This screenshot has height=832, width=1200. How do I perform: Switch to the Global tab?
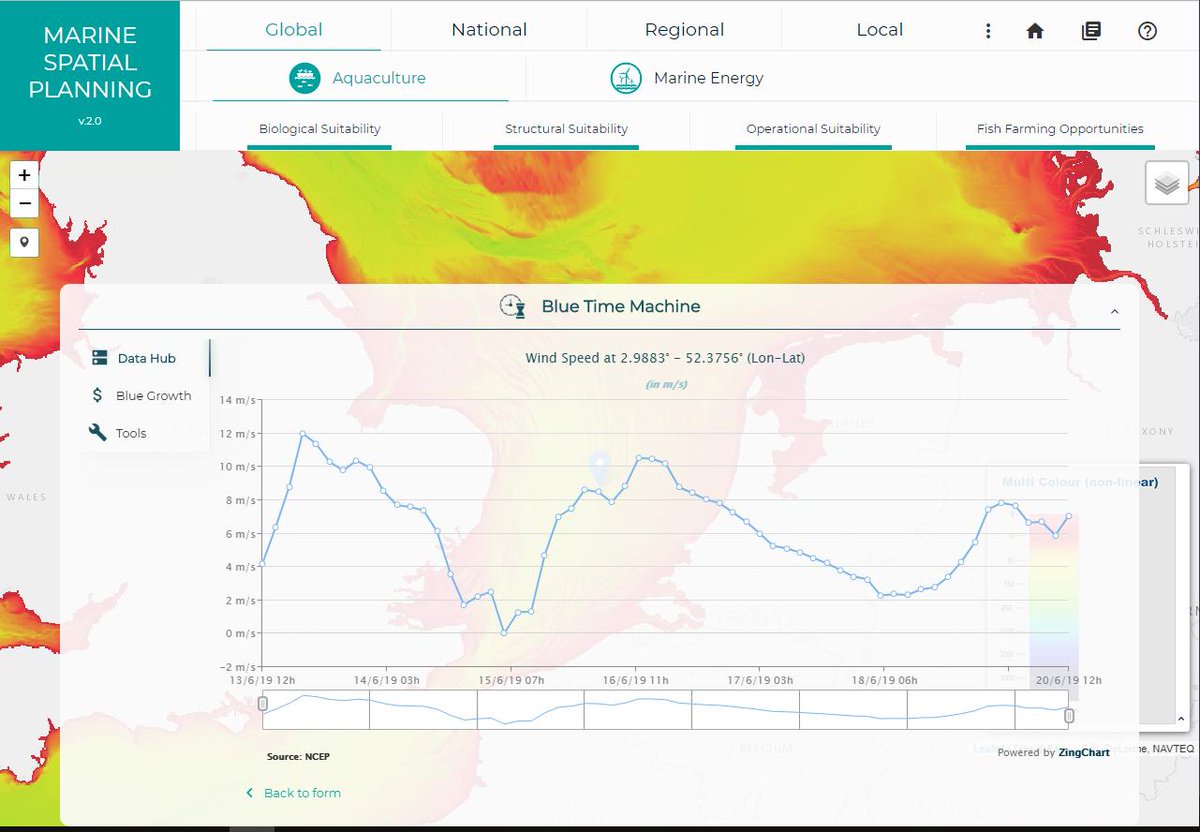tap(294, 29)
